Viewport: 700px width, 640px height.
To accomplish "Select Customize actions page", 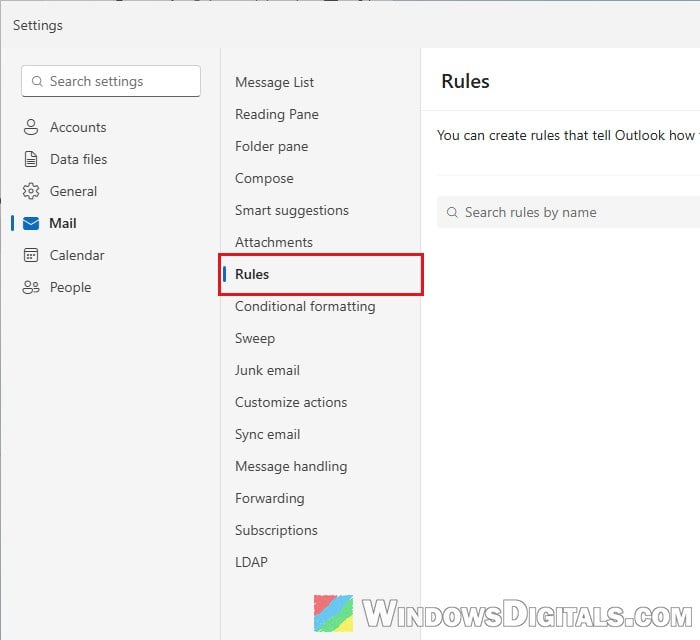I will click(x=291, y=403).
